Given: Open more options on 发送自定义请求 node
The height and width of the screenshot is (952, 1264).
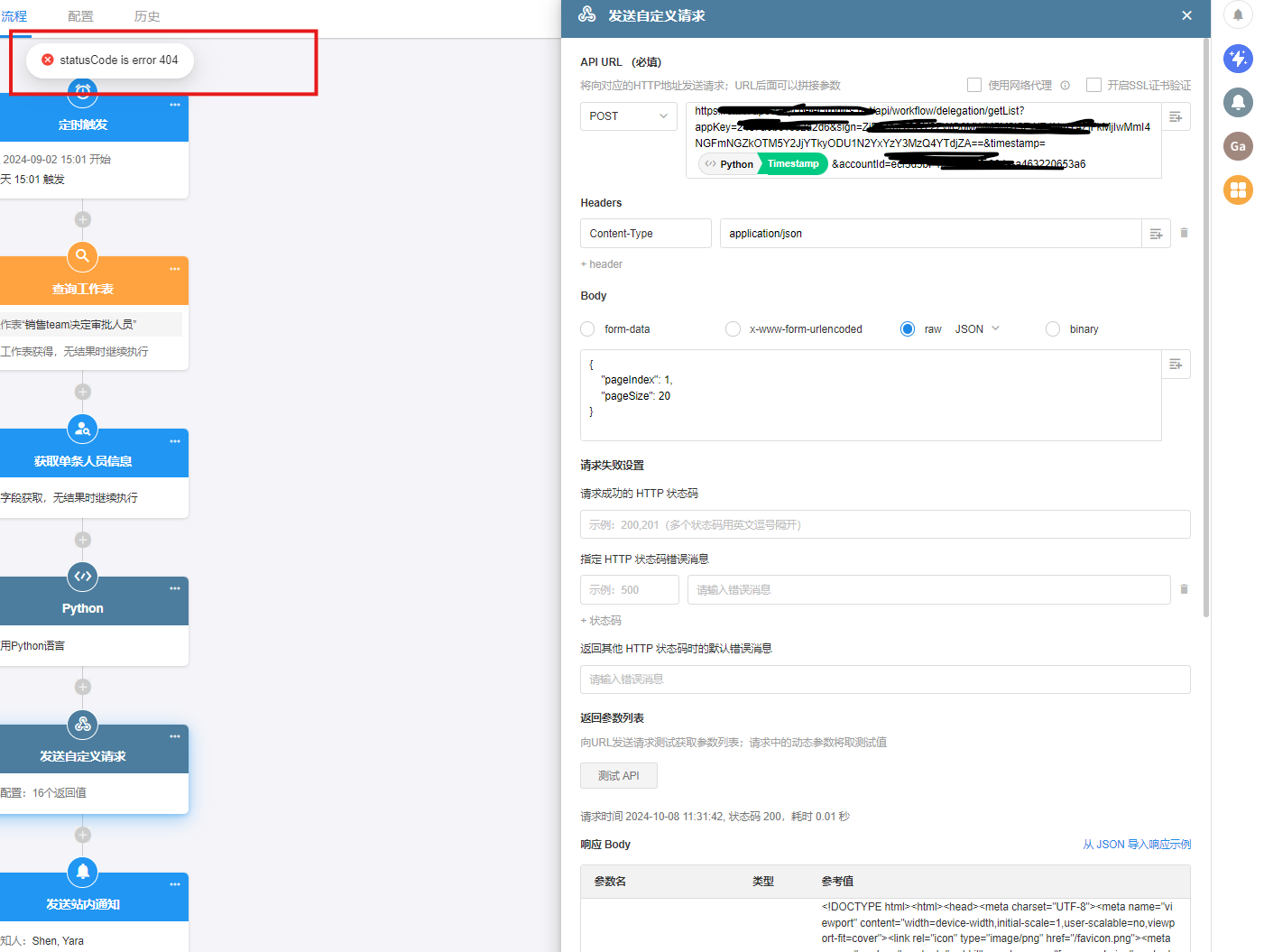Looking at the screenshot, I should click(x=175, y=736).
